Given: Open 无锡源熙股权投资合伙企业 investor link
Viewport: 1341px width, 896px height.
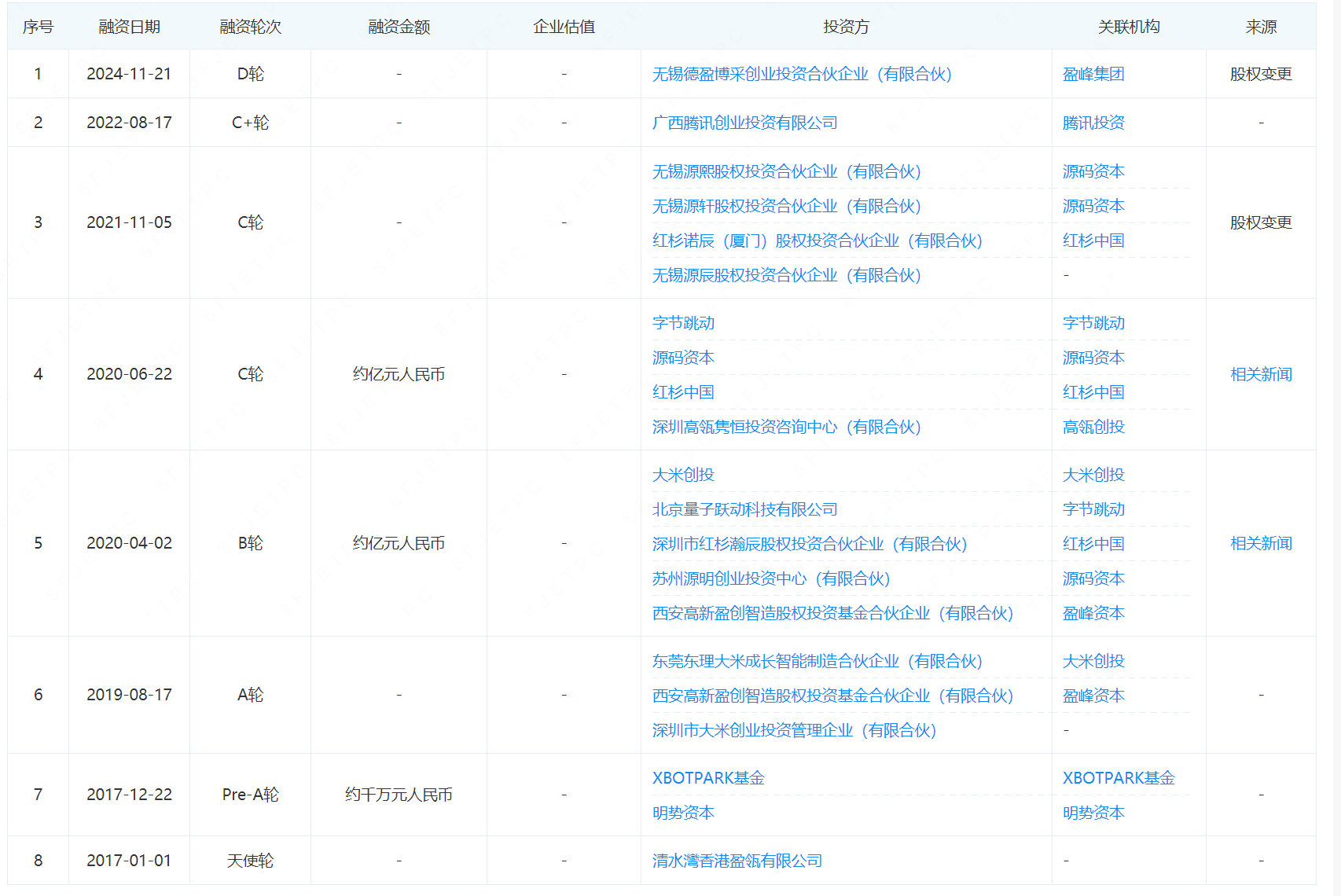Looking at the screenshot, I should [x=787, y=171].
